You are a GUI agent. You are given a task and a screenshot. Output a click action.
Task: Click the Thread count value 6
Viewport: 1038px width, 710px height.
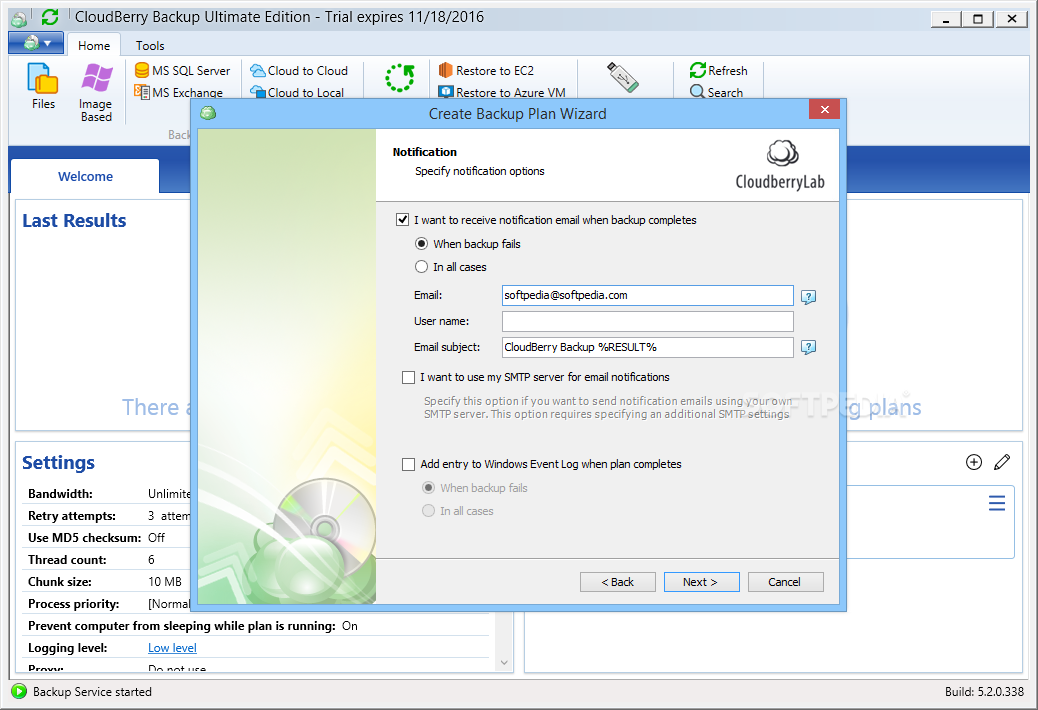pyautogui.click(x=151, y=560)
